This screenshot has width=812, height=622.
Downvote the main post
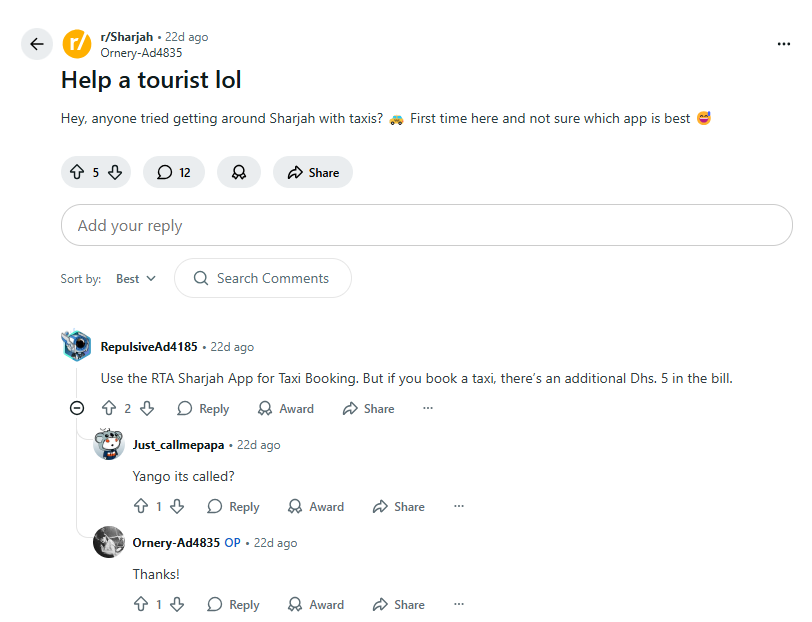115,172
